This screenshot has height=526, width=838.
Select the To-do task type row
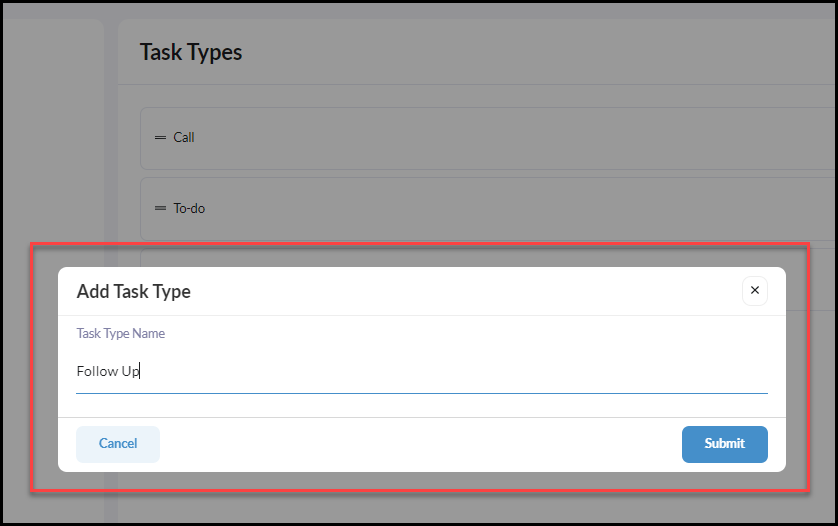[488, 208]
